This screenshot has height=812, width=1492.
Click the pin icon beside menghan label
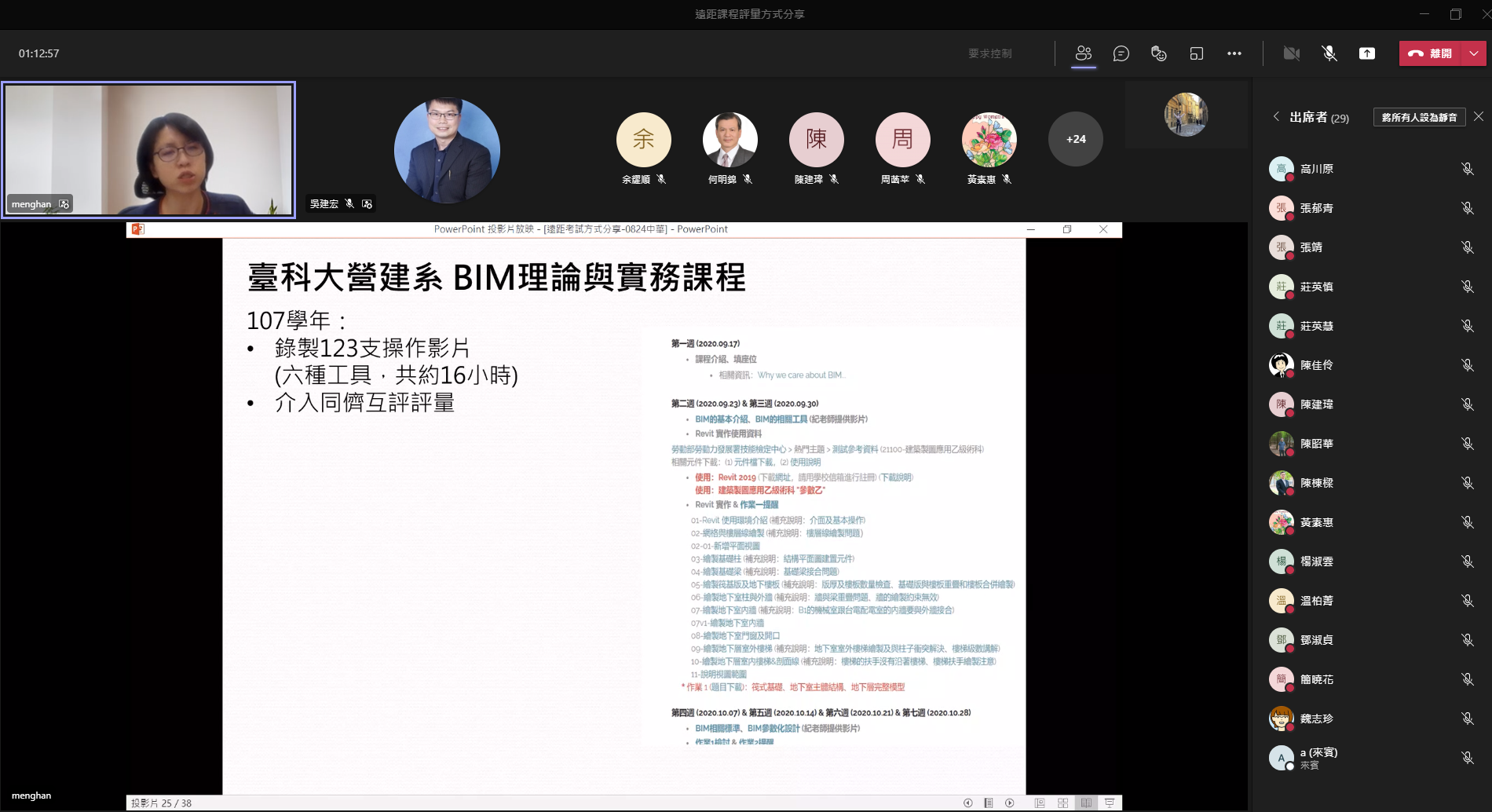click(64, 204)
